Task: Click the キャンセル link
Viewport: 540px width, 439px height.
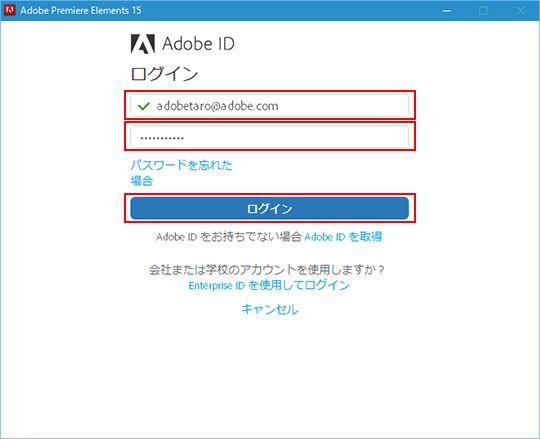Action: [270, 309]
